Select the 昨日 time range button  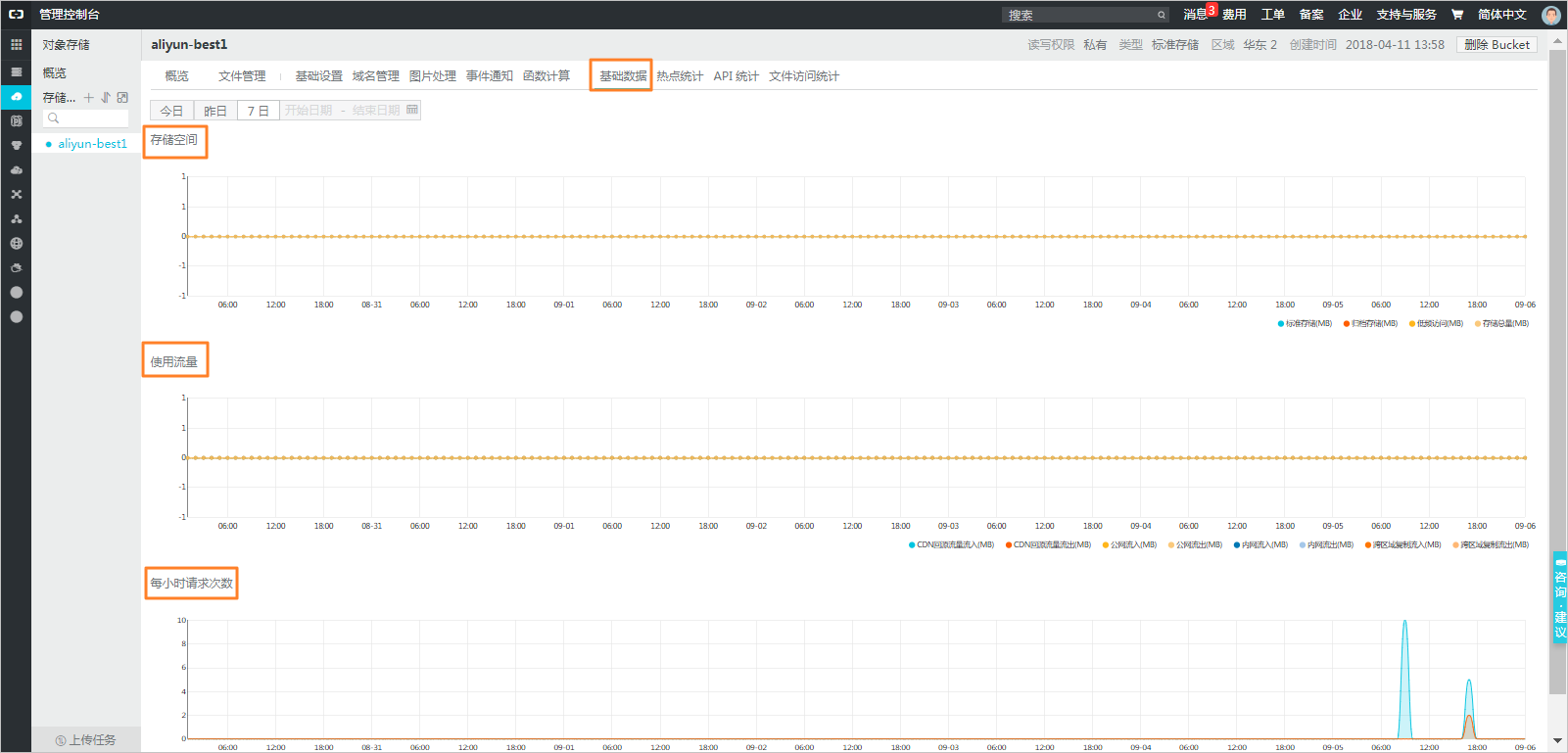pos(215,111)
